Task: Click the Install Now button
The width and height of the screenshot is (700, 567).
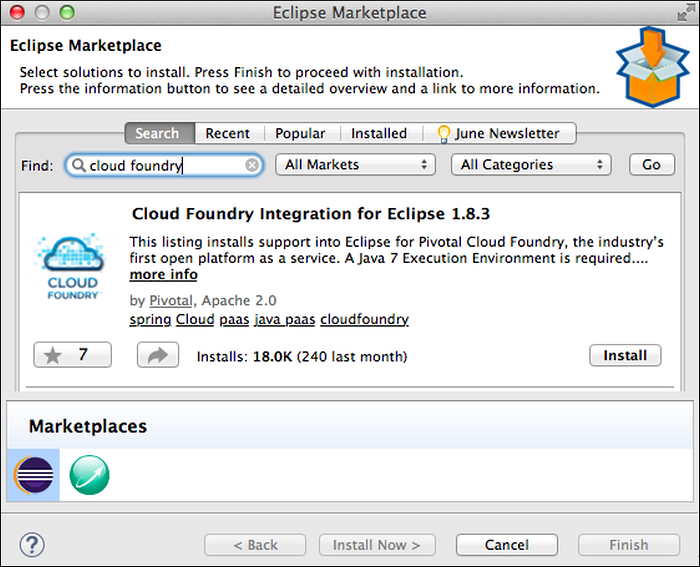Action: click(x=377, y=545)
